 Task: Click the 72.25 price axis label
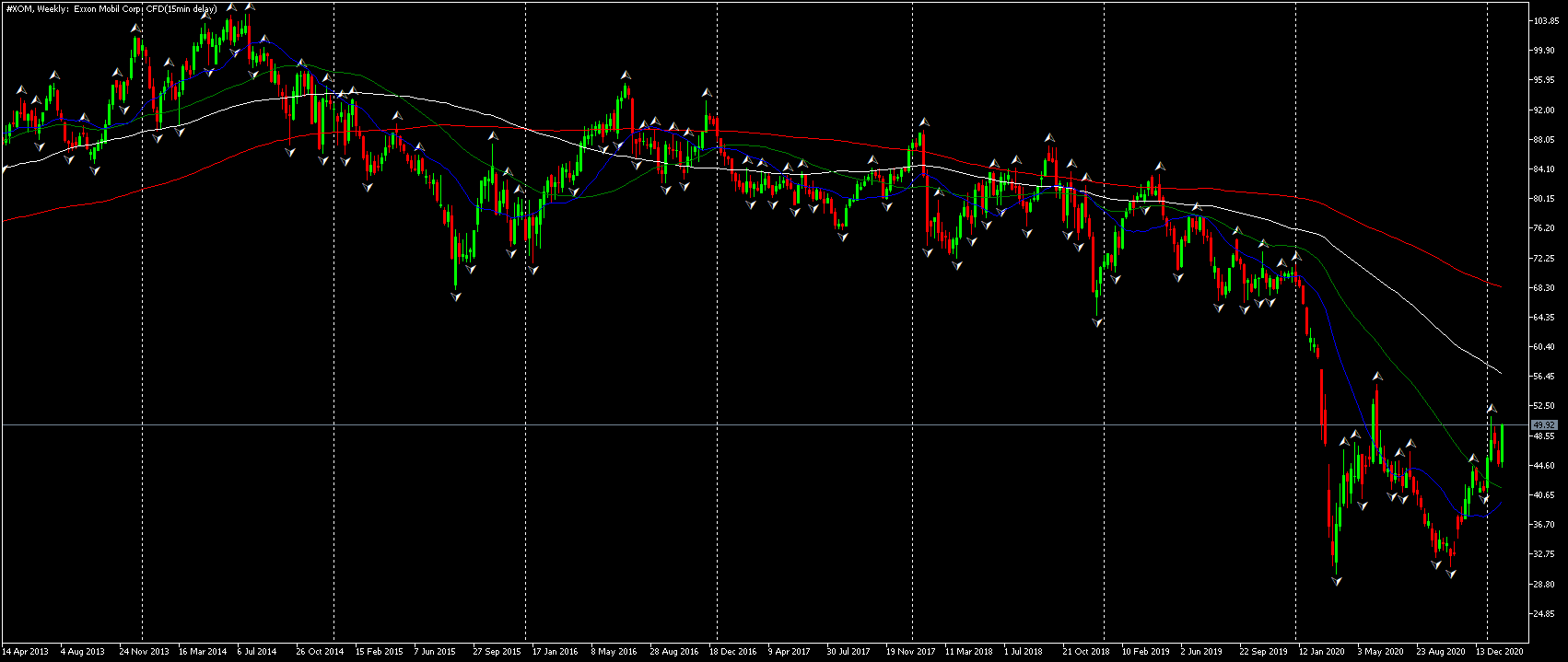coord(1542,259)
